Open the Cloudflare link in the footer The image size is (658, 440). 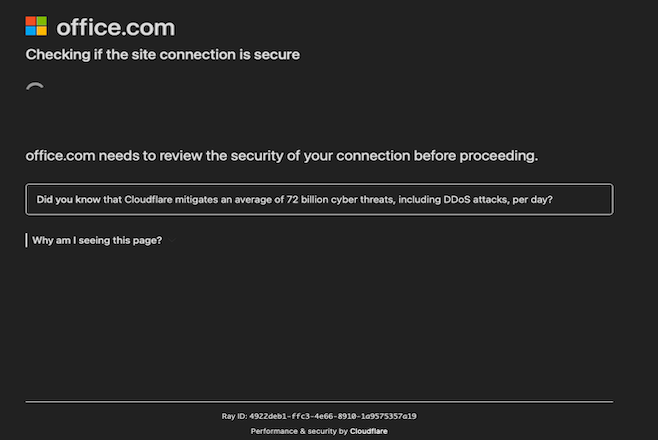[x=368, y=431]
